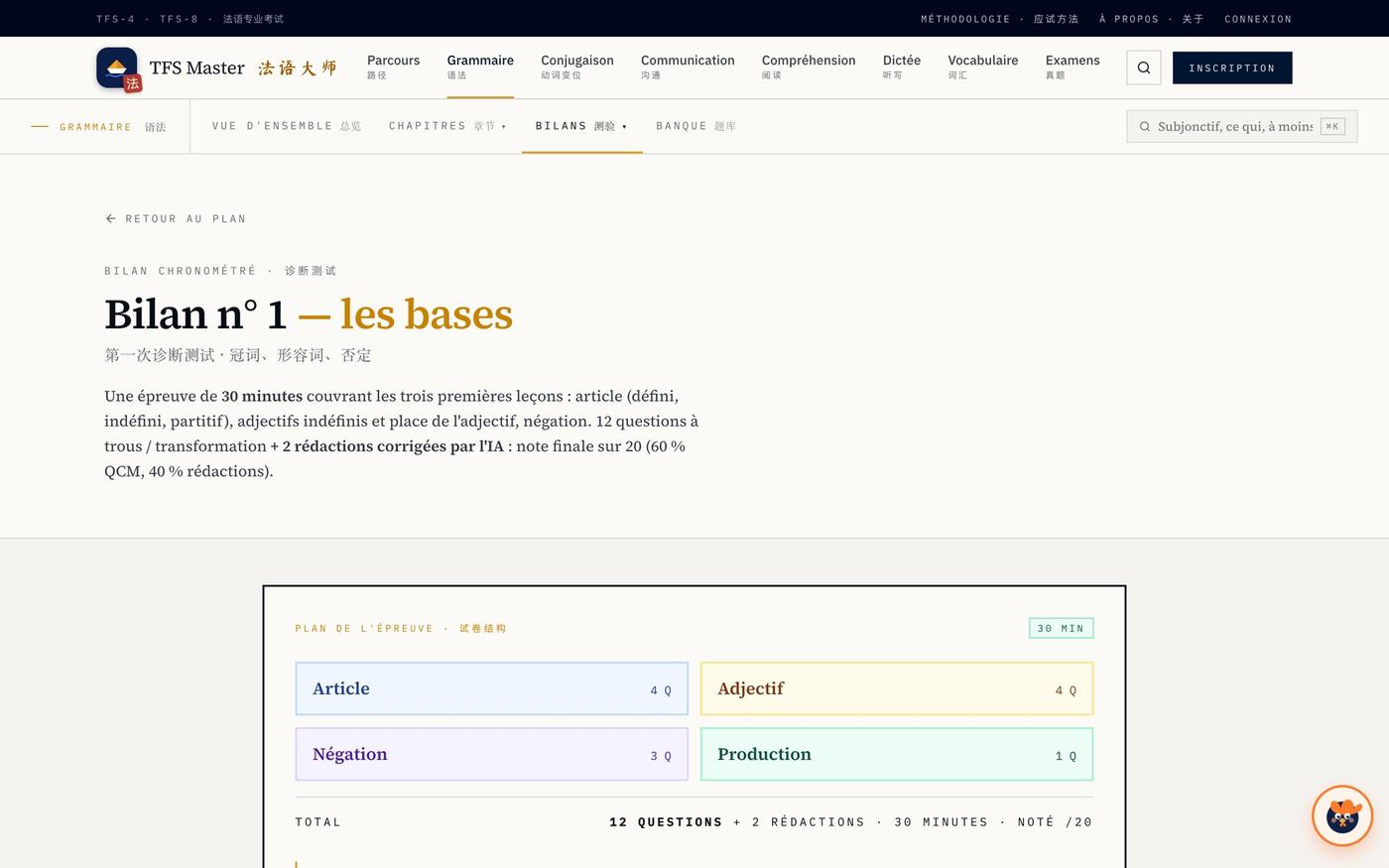Click the TFS-4 link in top bar
Screen dimensions: 1389x868
coord(115,19)
